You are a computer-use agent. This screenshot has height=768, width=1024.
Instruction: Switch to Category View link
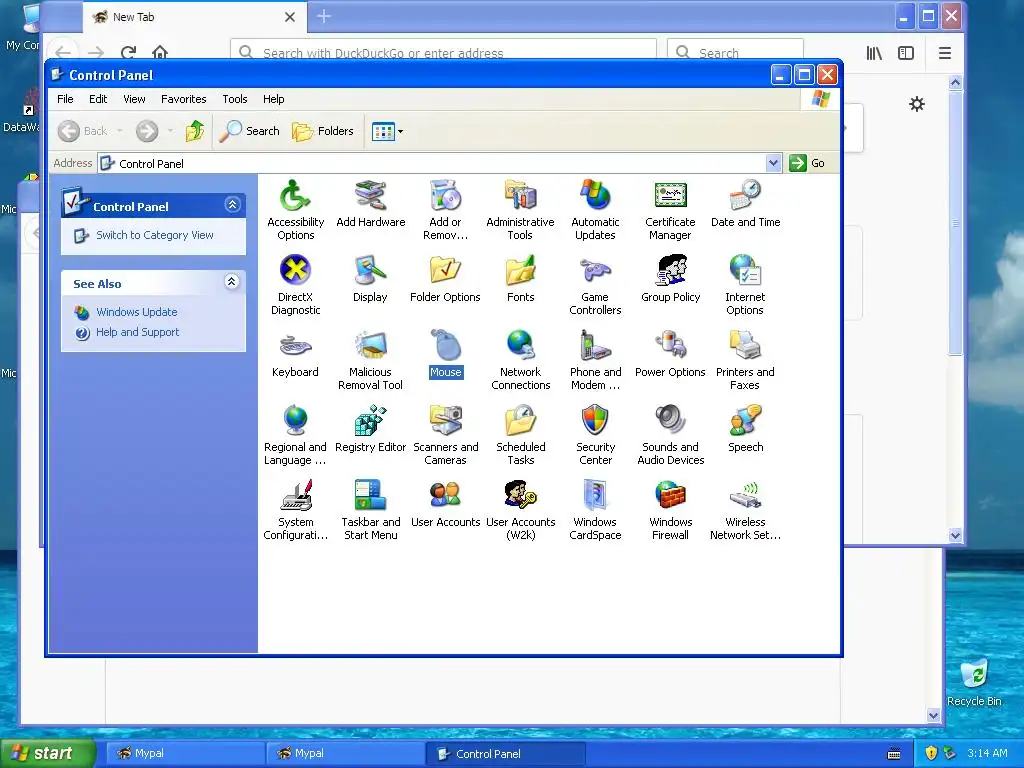155,235
